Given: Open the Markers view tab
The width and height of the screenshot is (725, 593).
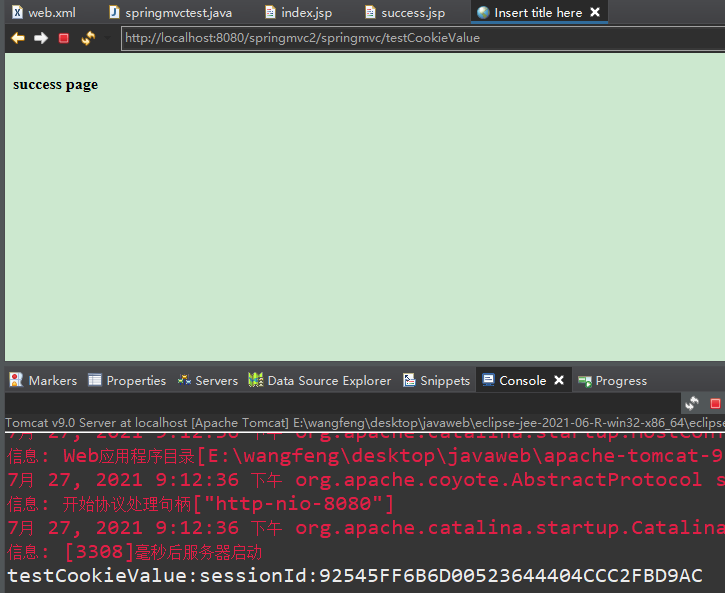Looking at the screenshot, I should point(43,380).
